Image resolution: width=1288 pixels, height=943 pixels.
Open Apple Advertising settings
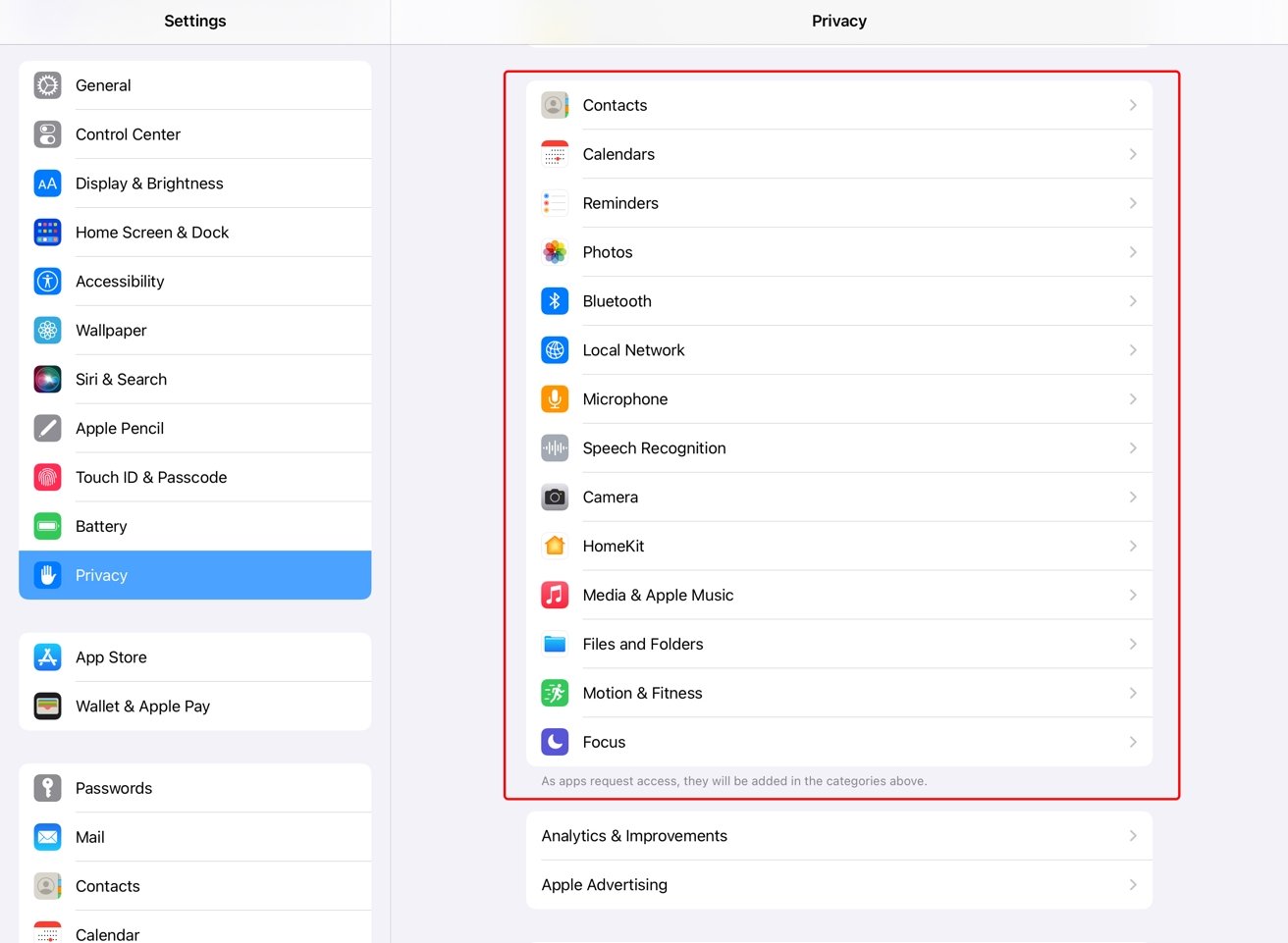605,885
